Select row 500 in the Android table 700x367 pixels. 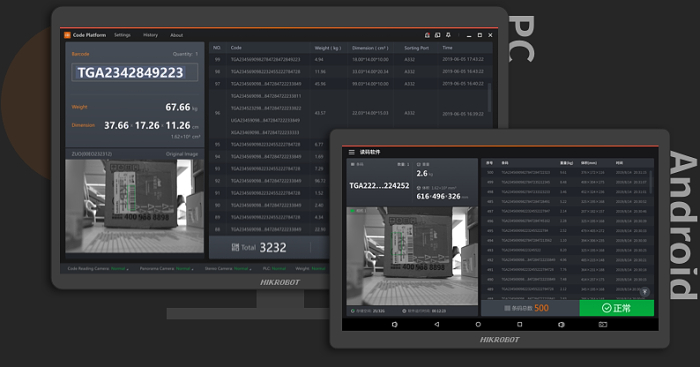(567, 172)
